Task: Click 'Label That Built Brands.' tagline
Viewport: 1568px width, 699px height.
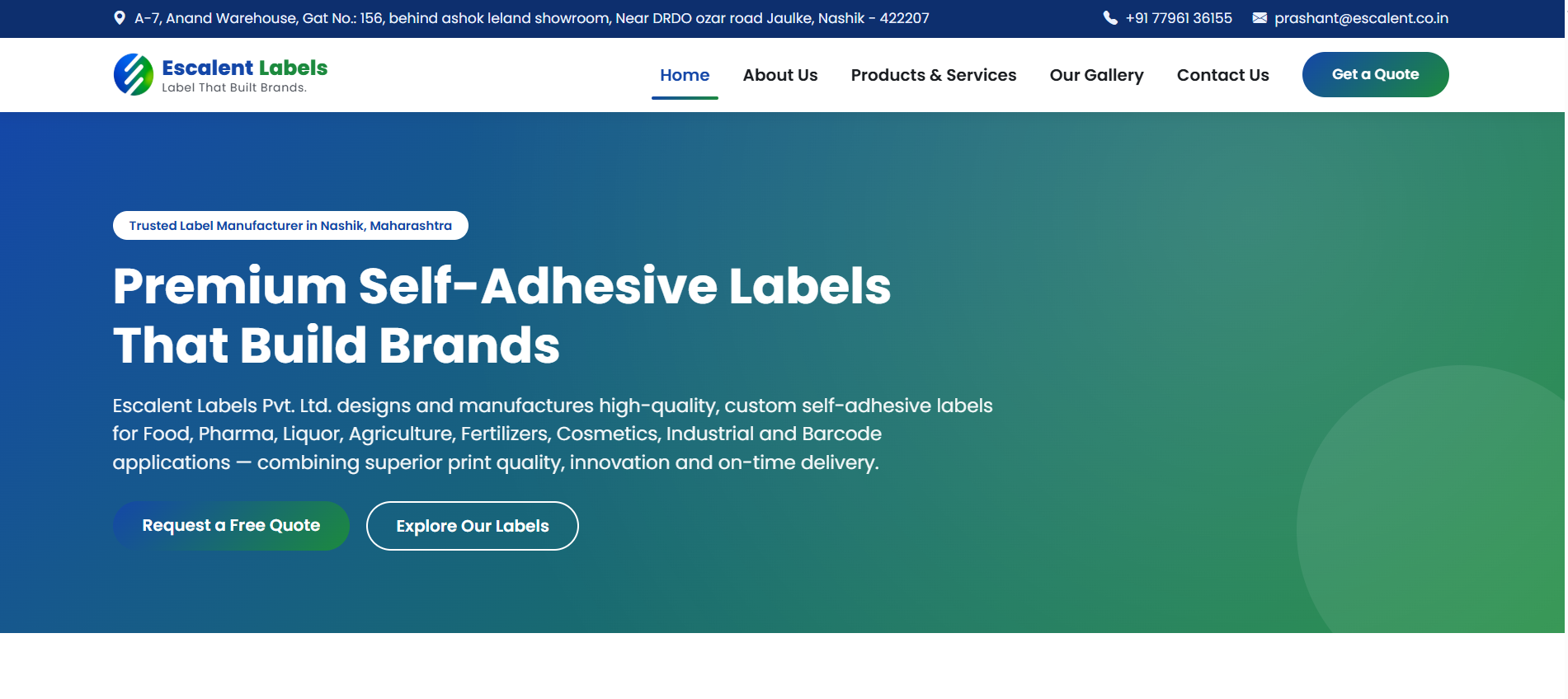Action: click(234, 88)
